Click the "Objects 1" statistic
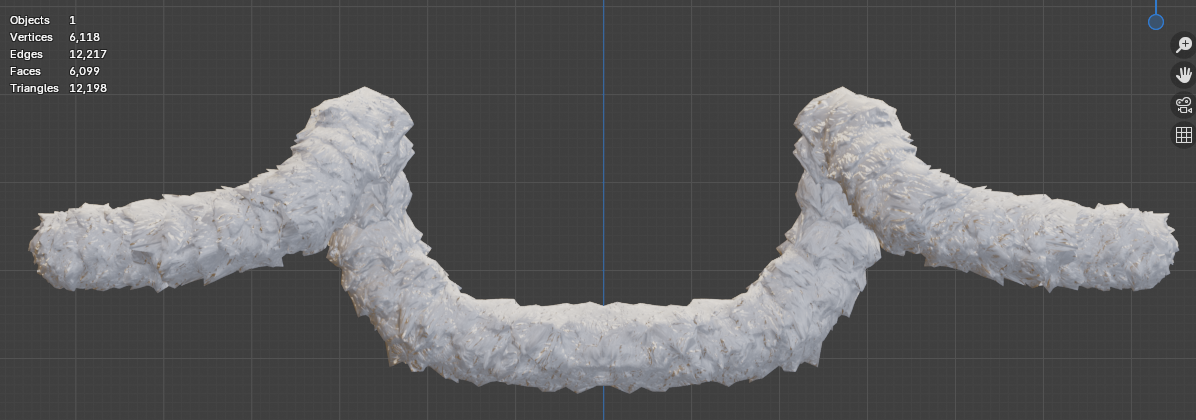The width and height of the screenshot is (1196, 420). point(43,21)
